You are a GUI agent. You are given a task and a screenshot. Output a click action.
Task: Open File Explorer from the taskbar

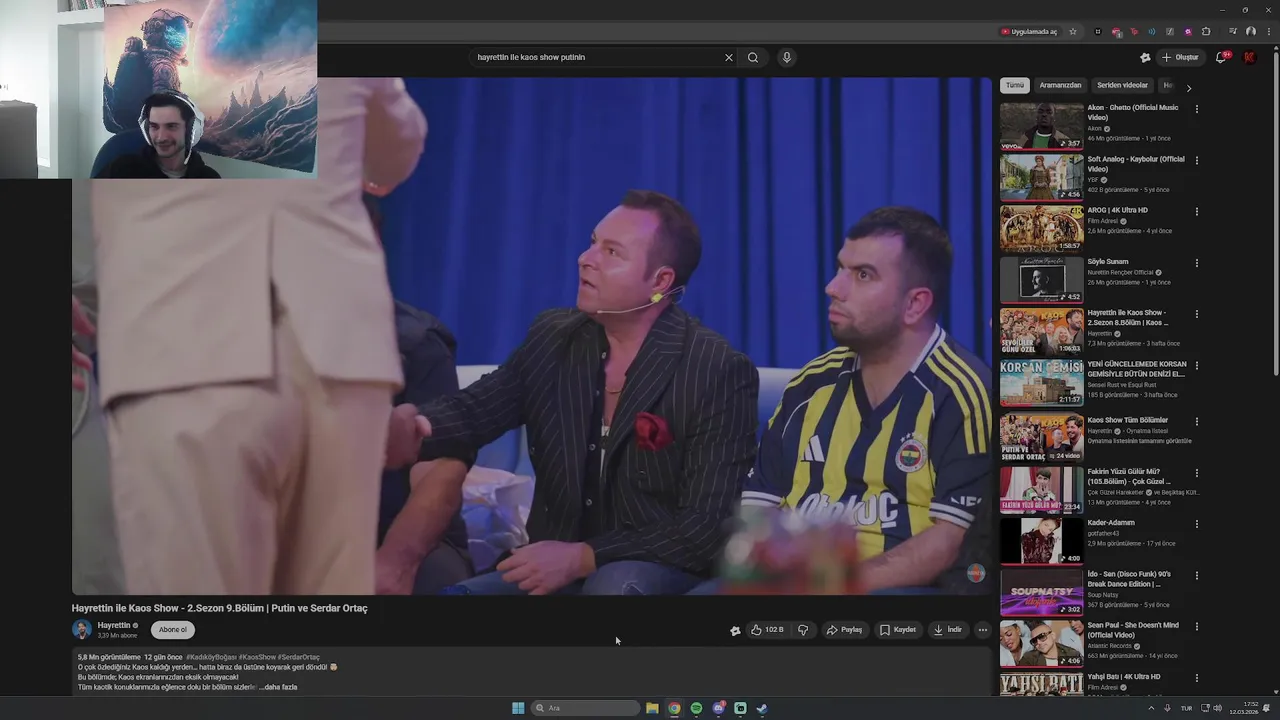tap(652, 708)
